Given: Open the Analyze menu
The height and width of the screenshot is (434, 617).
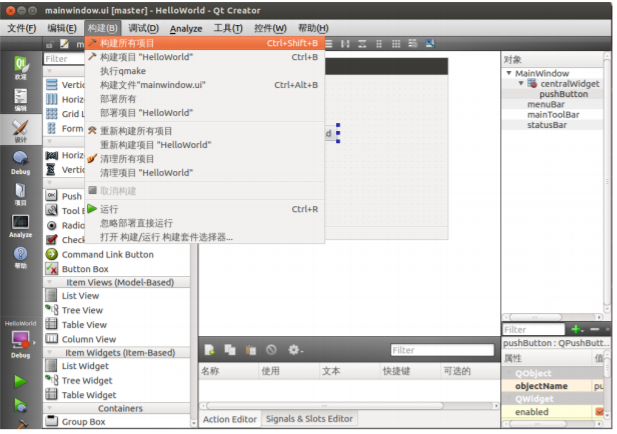Looking at the screenshot, I should pyautogui.click(x=186, y=28).
